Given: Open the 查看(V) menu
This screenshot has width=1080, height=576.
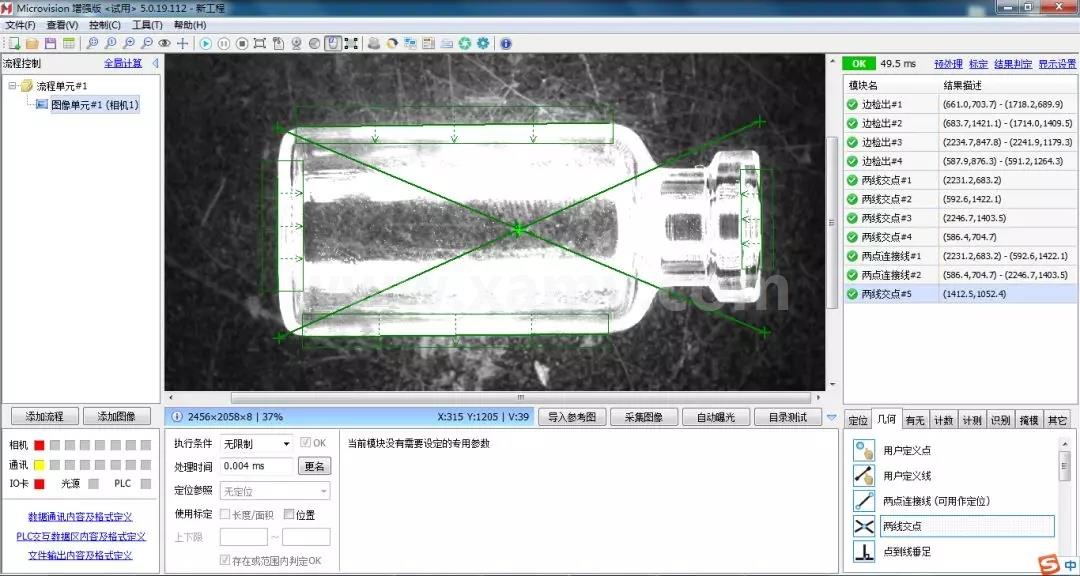Looking at the screenshot, I should tap(63, 25).
